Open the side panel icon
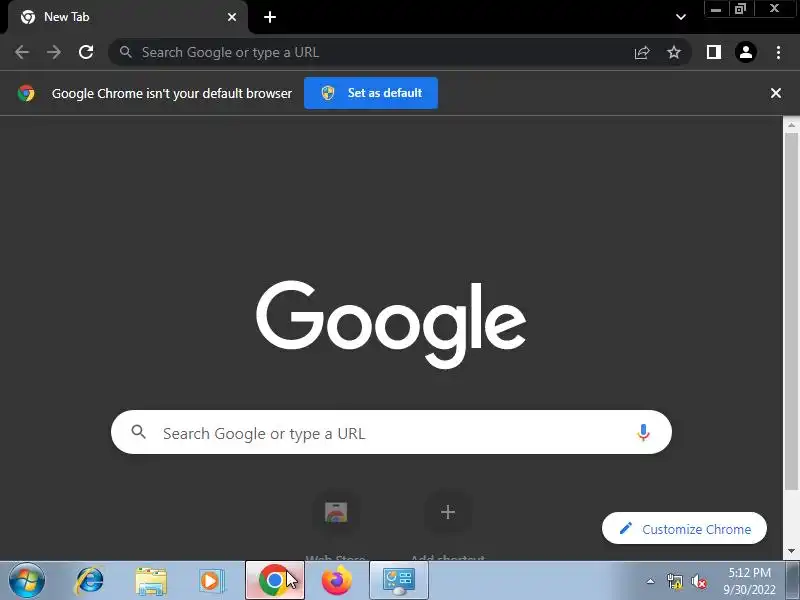 click(x=714, y=52)
